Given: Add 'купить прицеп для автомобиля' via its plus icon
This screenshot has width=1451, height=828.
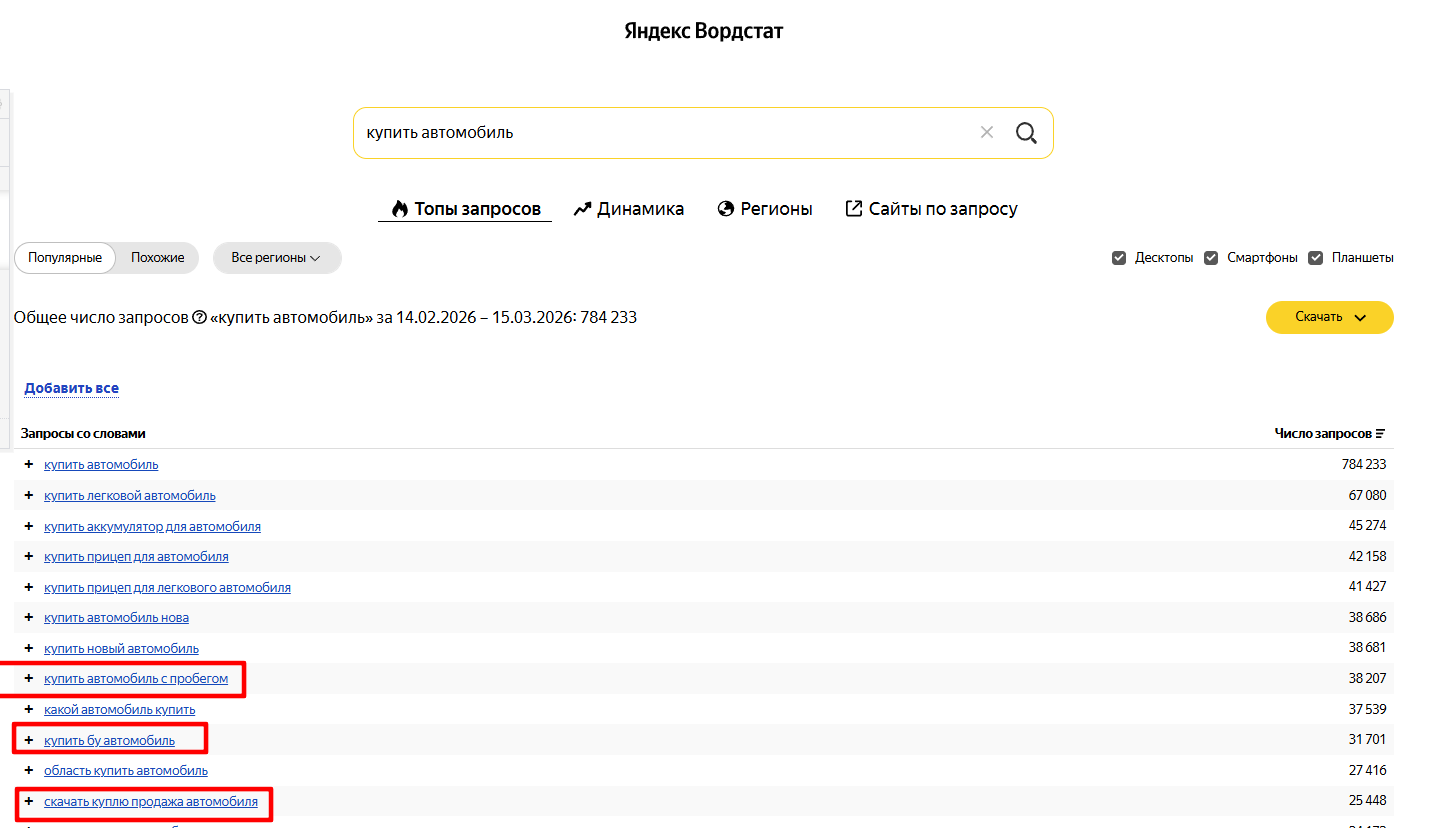Looking at the screenshot, I should tap(29, 556).
